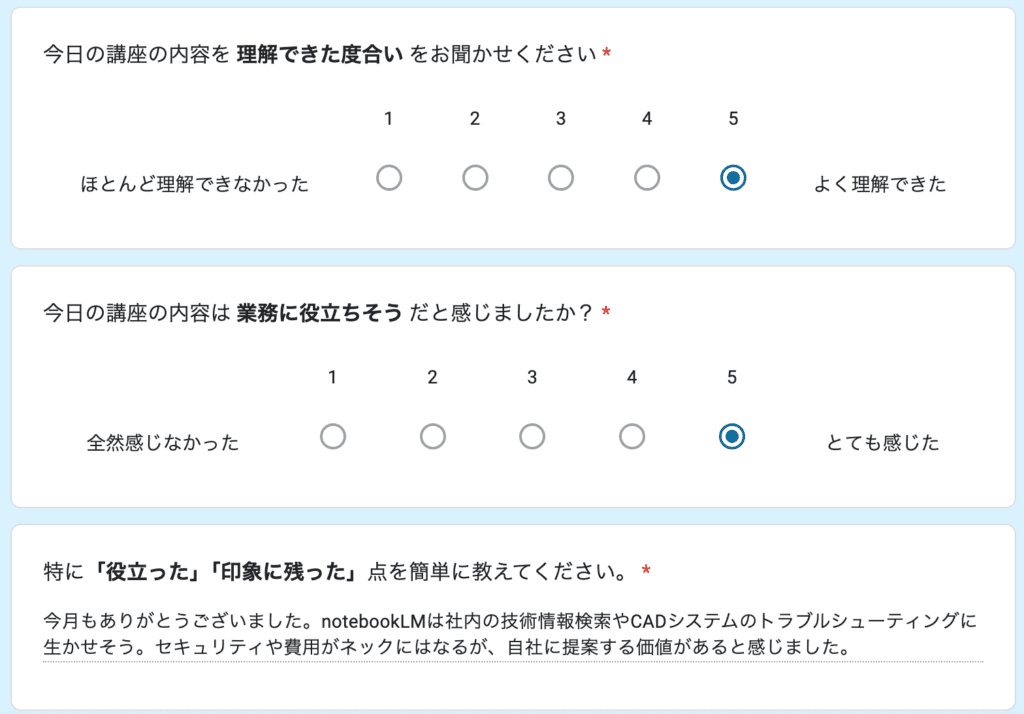Click the number 3 column header in the first scale
The width and height of the screenshot is (1024, 714).
[561, 118]
